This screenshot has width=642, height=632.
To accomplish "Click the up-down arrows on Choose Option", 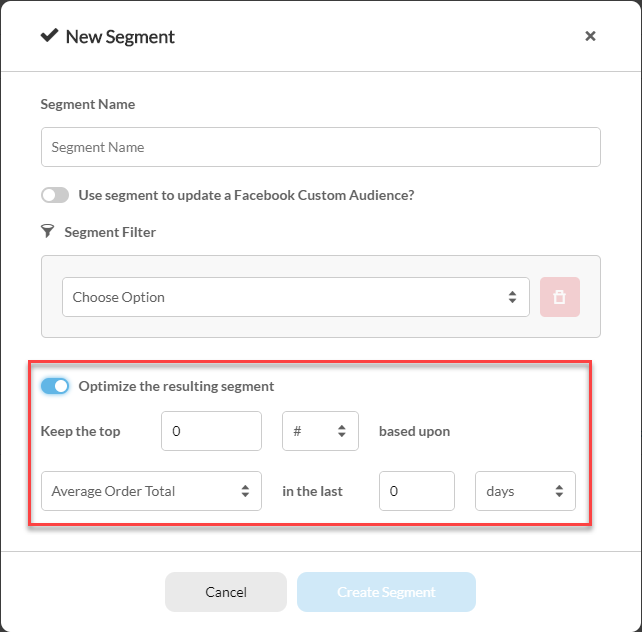I will click(512, 297).
